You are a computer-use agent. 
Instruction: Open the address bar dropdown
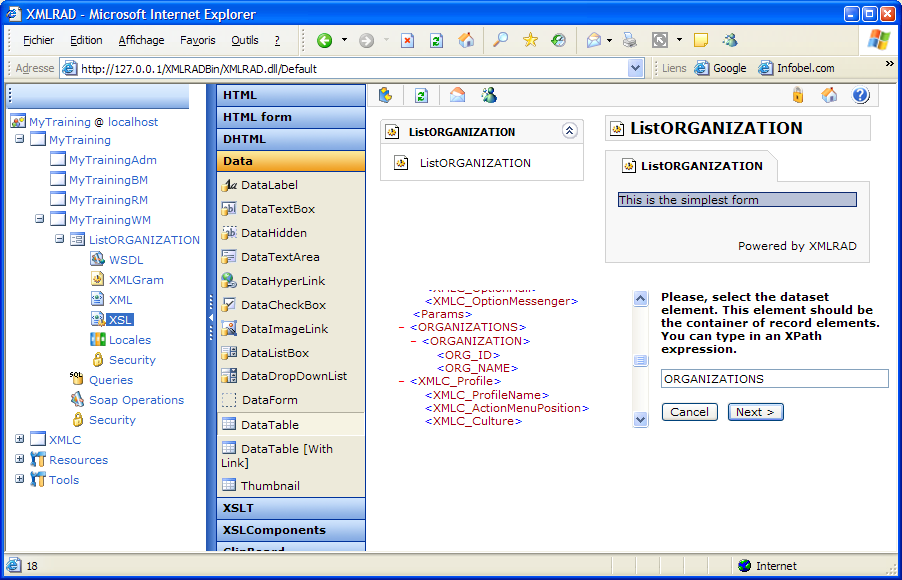pyautogui.click(x=636, y=69)
